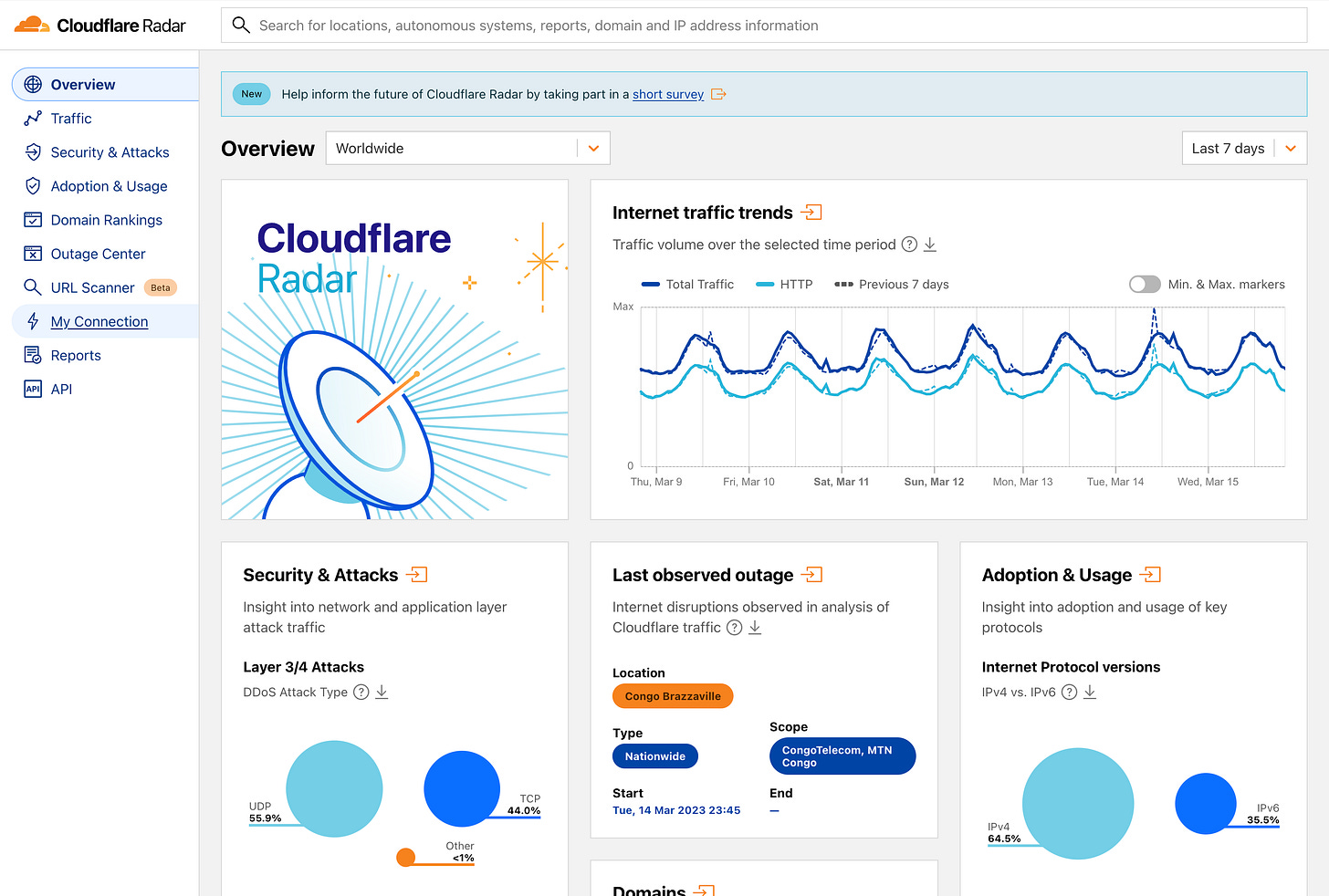Image resolution: width=1329 pixels, height=896 pixels.
Task: Toggle the HTTP legend series
Action: [785, 284]
